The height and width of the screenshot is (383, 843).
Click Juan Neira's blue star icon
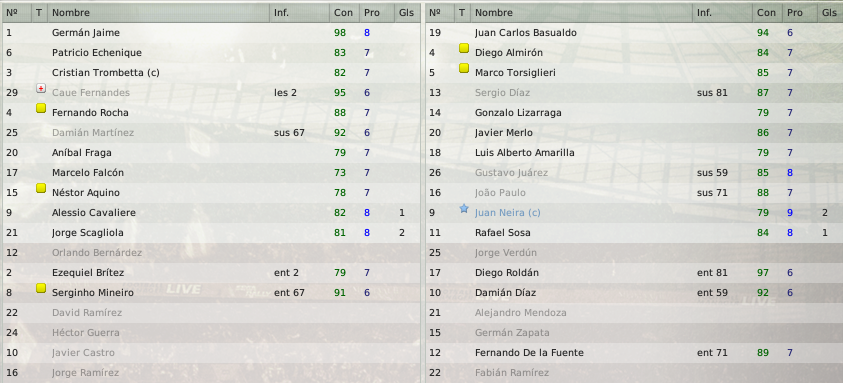pos(464,208)
